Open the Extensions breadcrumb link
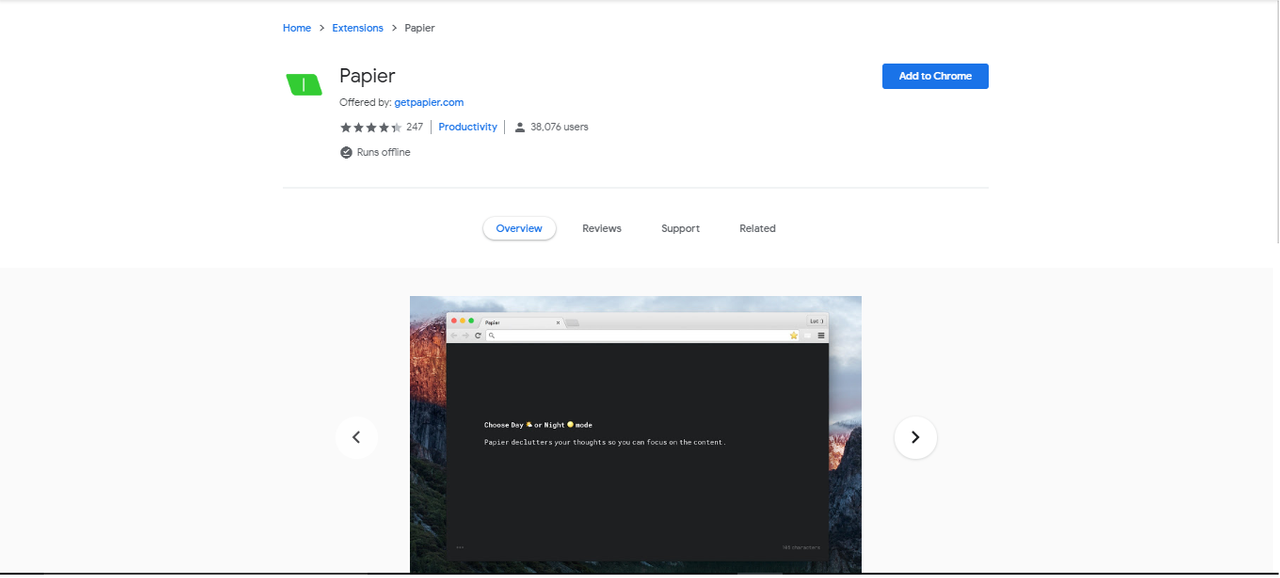The width and height of the screenshot is (1280, 578). pyautogui.click(x=358, y=28)
